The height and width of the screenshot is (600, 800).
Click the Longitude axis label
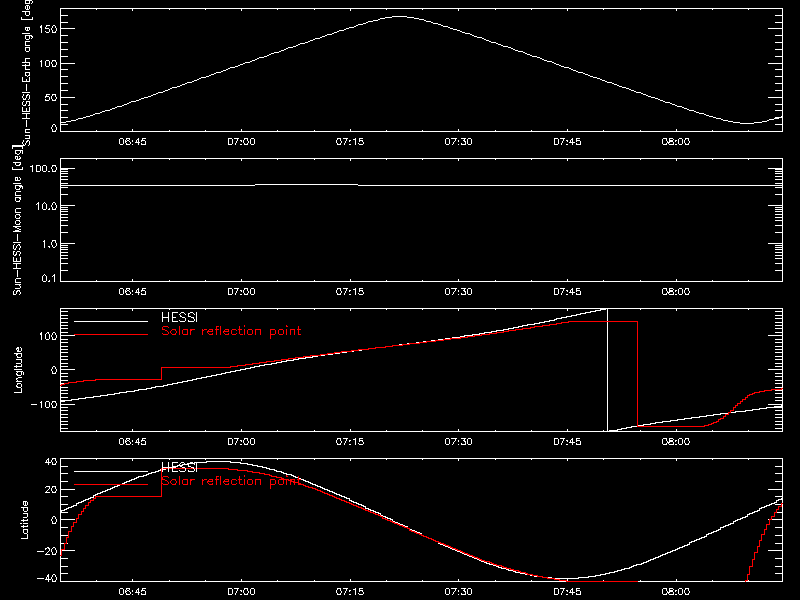18,370
